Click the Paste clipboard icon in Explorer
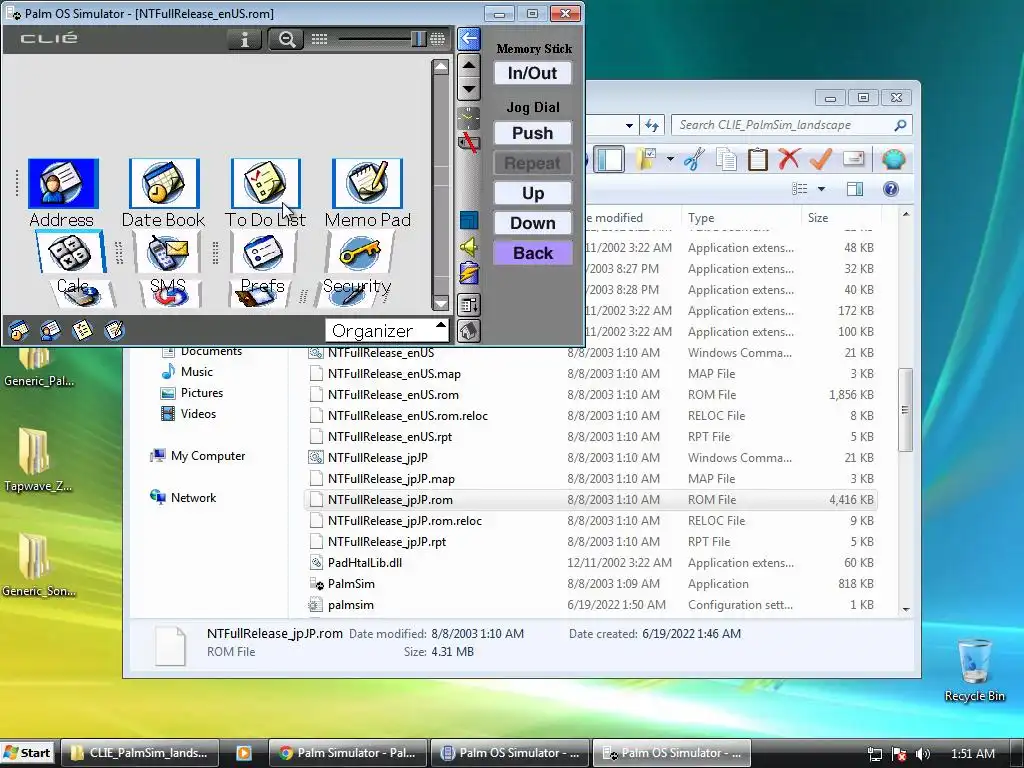The image size is (1024, 768). [757, 159]
